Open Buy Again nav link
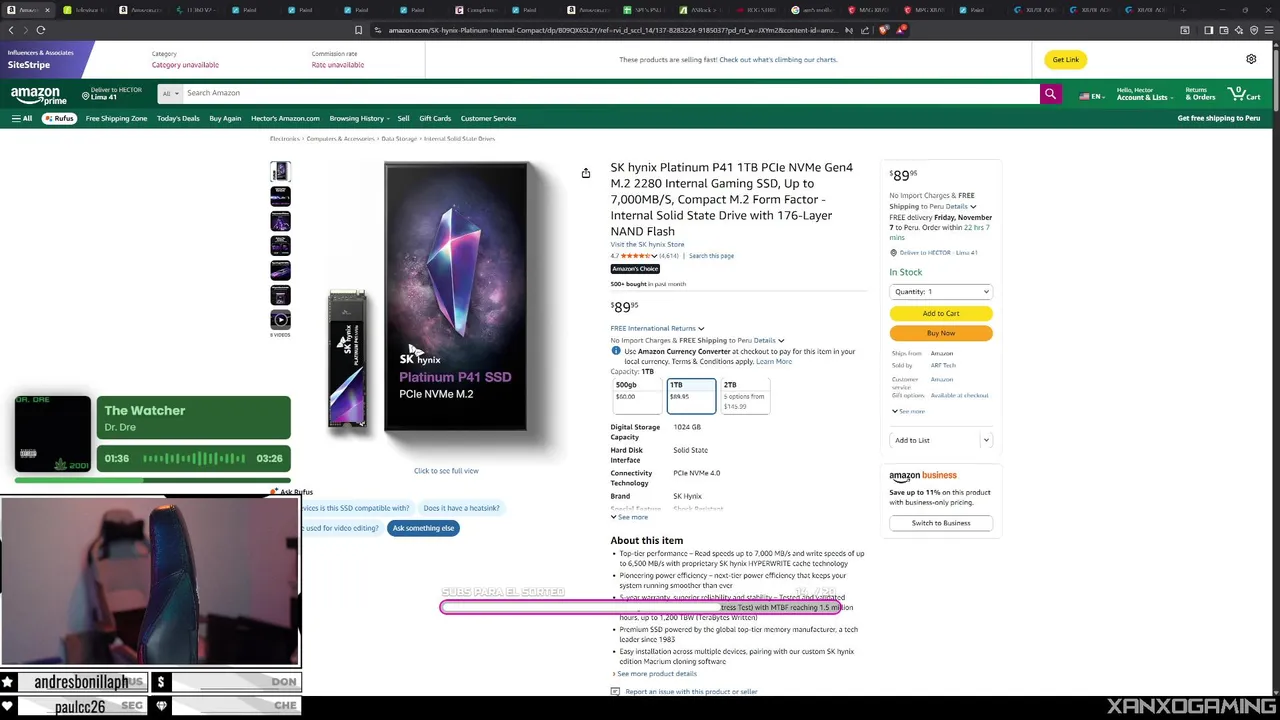Image resolution: width=1280 pixels, height=720 pixels. [x=225, y=118]
